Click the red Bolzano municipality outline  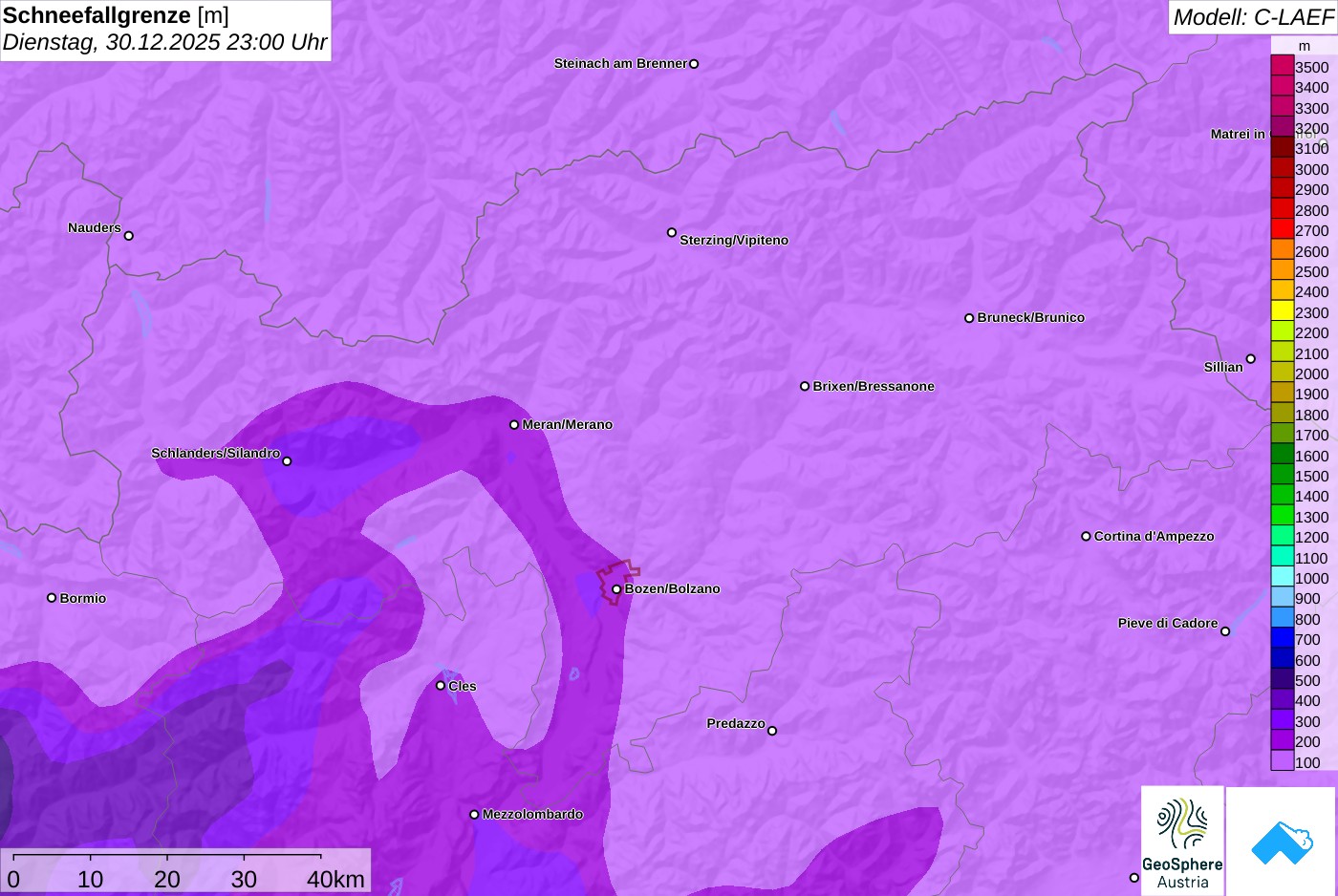(617, 582)
